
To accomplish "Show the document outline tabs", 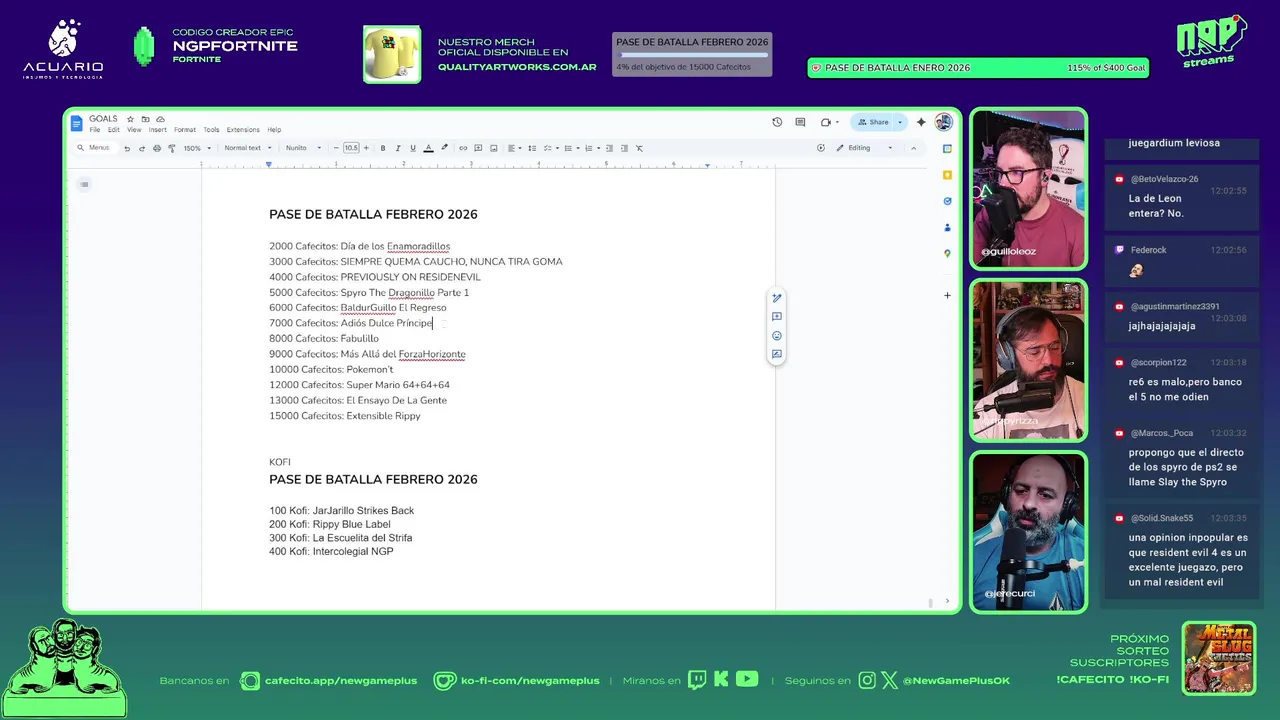I will coord(84,184).
